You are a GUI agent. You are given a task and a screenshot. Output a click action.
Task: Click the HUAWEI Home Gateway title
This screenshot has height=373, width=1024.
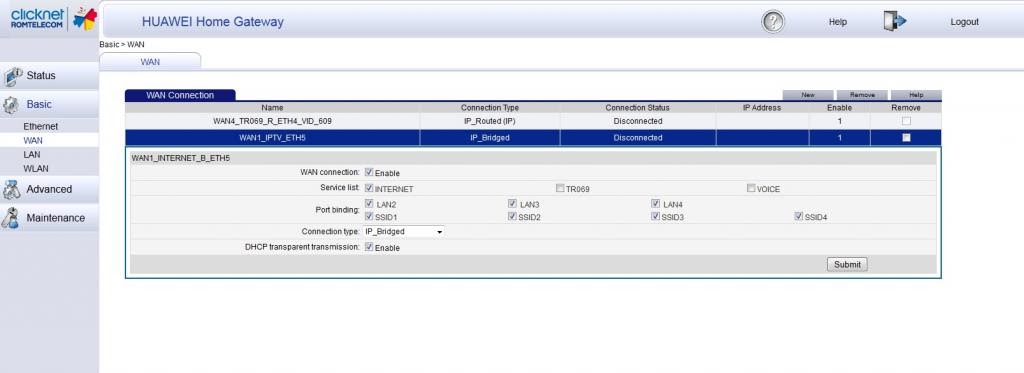click(213, 22)
